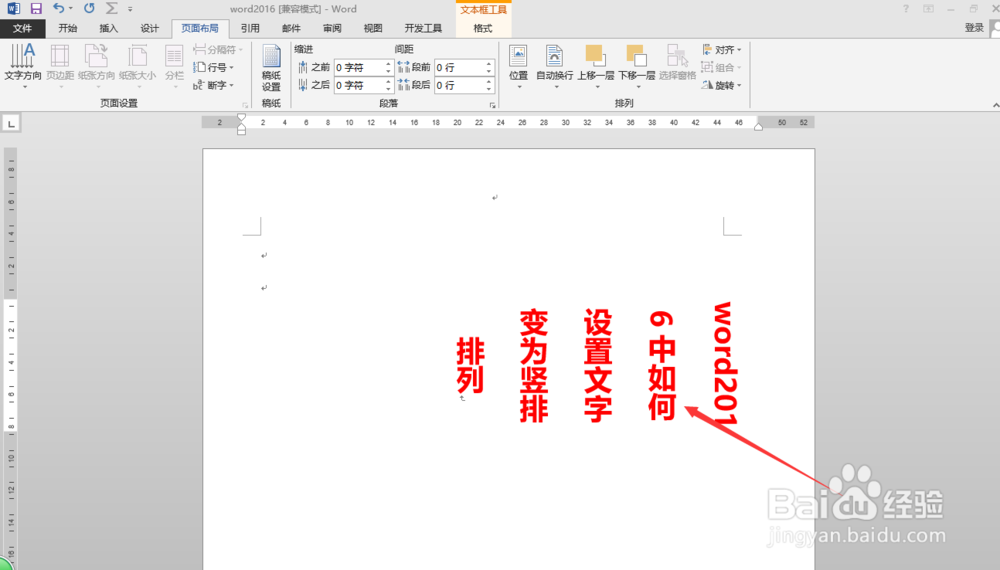Switch to the 开始 tab
Viewport: 1000px width, 570px height.
(68, 28)
